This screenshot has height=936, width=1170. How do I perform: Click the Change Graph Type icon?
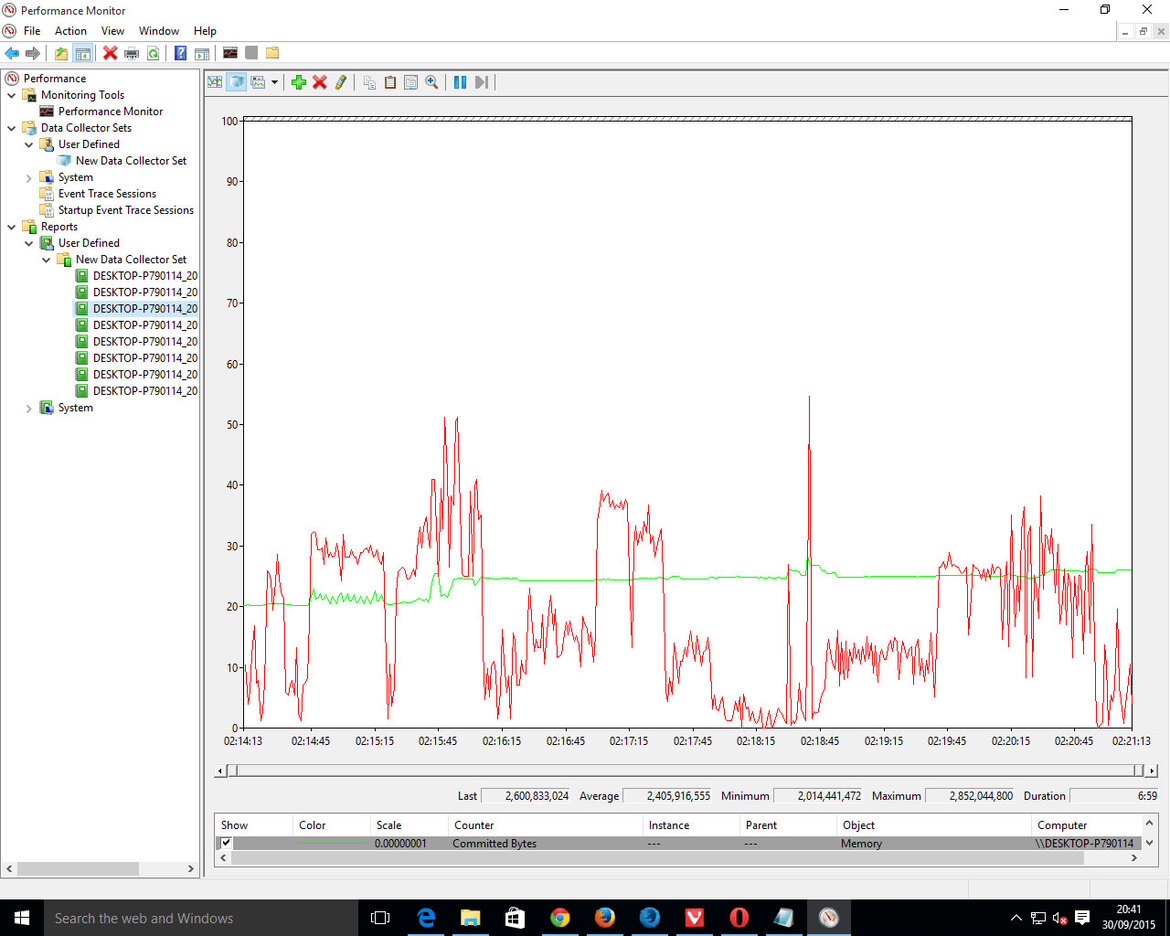[258, 82]
